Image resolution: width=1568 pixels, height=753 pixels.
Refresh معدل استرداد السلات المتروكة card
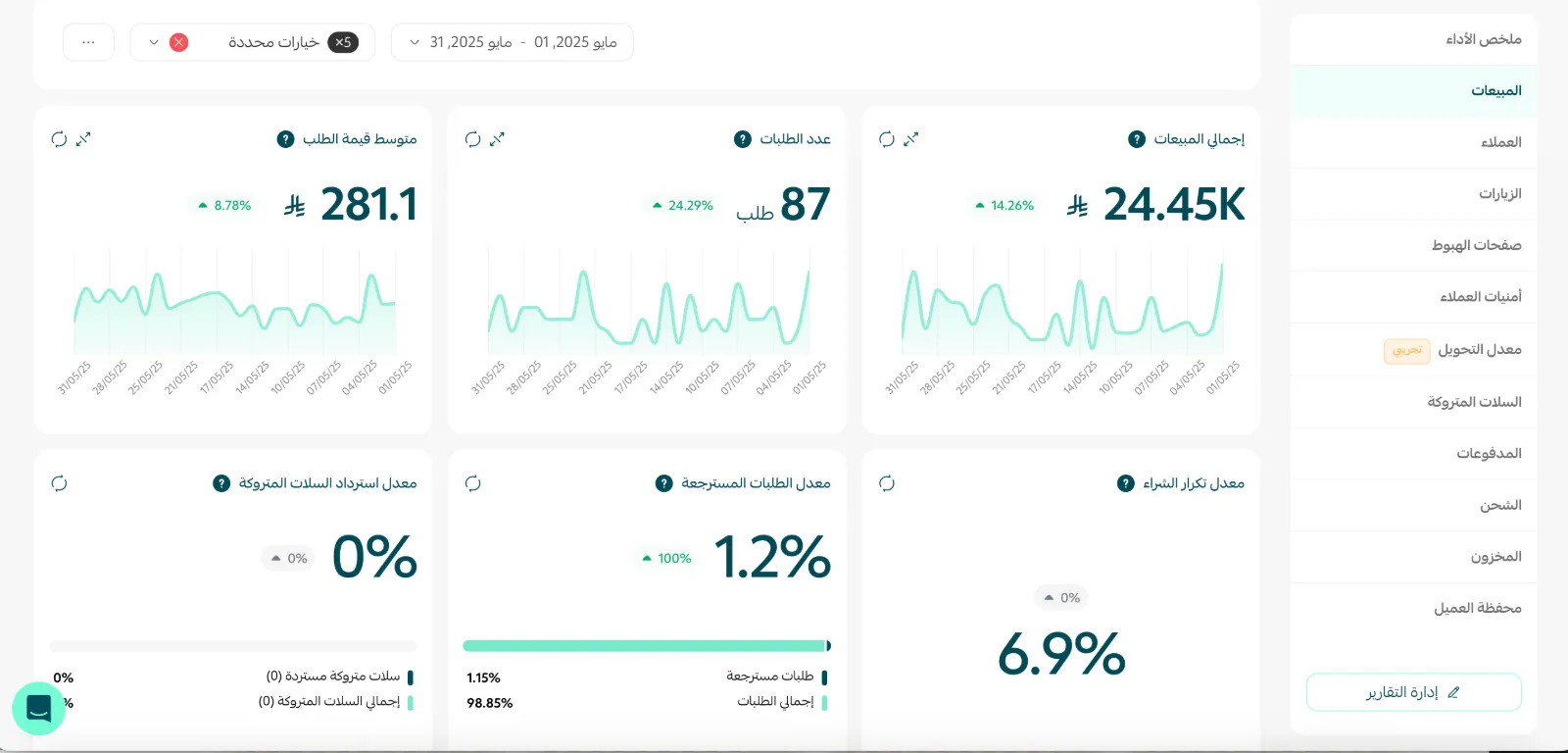(x=59, y=483)
